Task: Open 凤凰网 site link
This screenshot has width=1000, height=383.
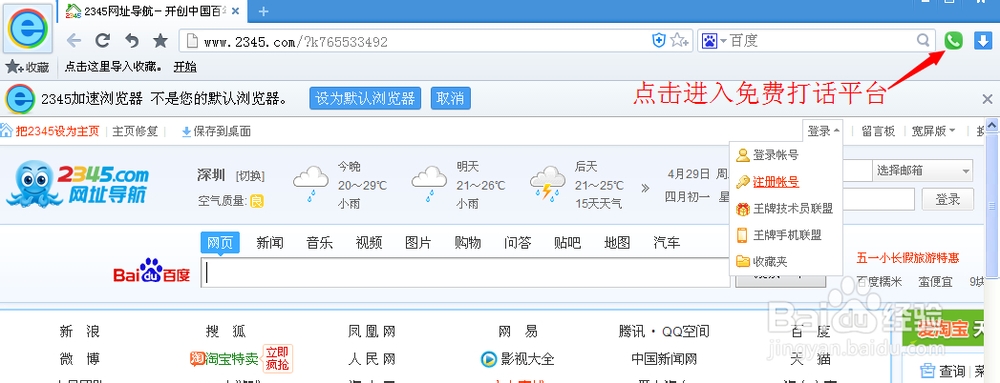Action: pos(372,331)
